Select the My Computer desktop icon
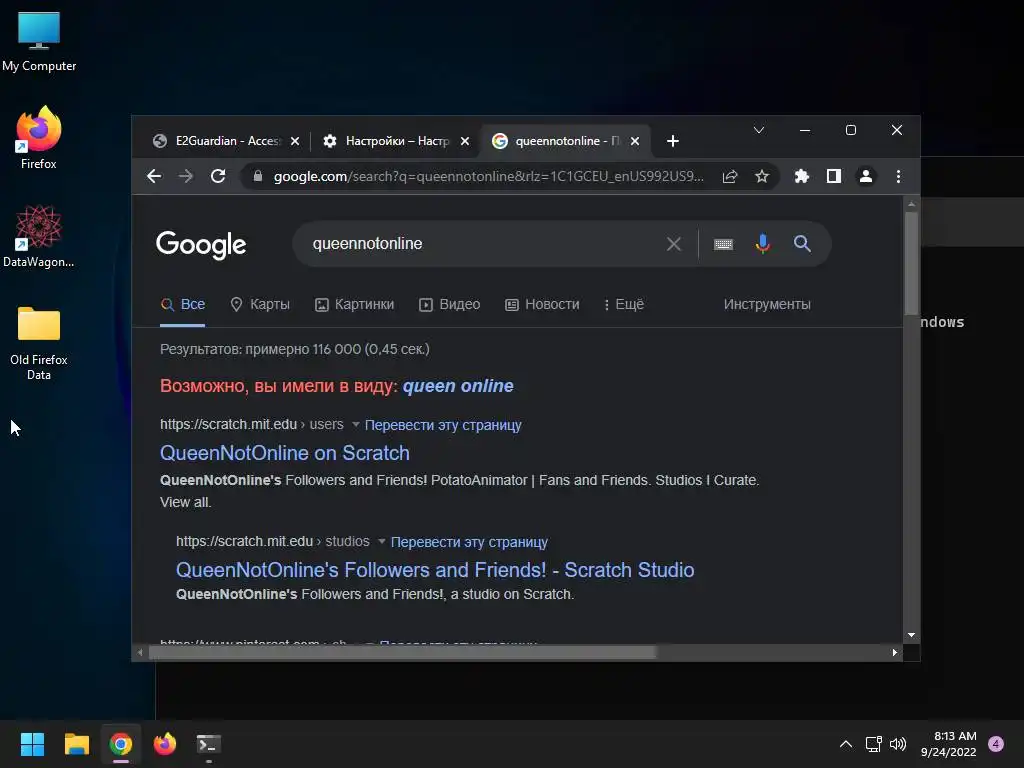1024x768 pixels. pyautogui.click(x=39, y=41)
